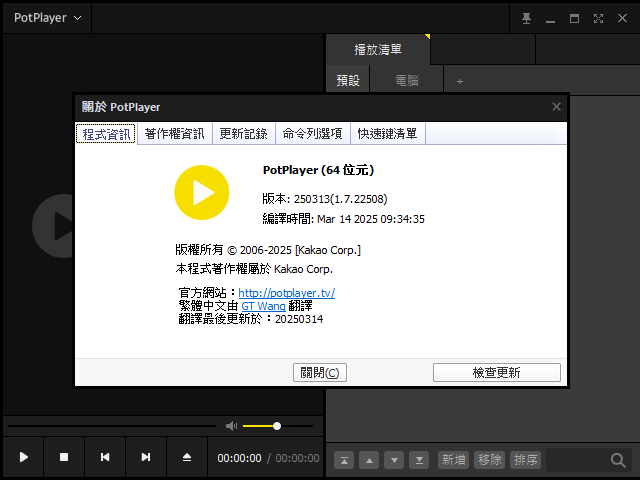Move playlist item up one position

coord(369,460)
